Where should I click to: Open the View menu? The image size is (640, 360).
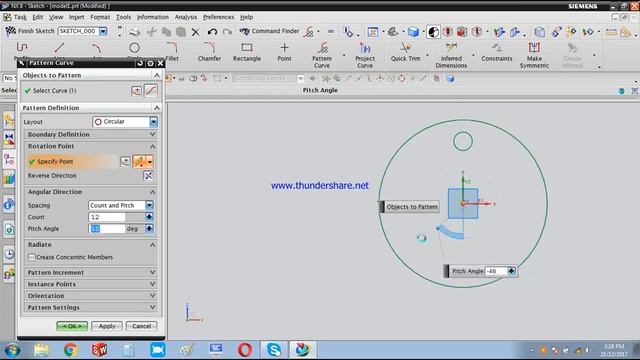coord(56,17)
